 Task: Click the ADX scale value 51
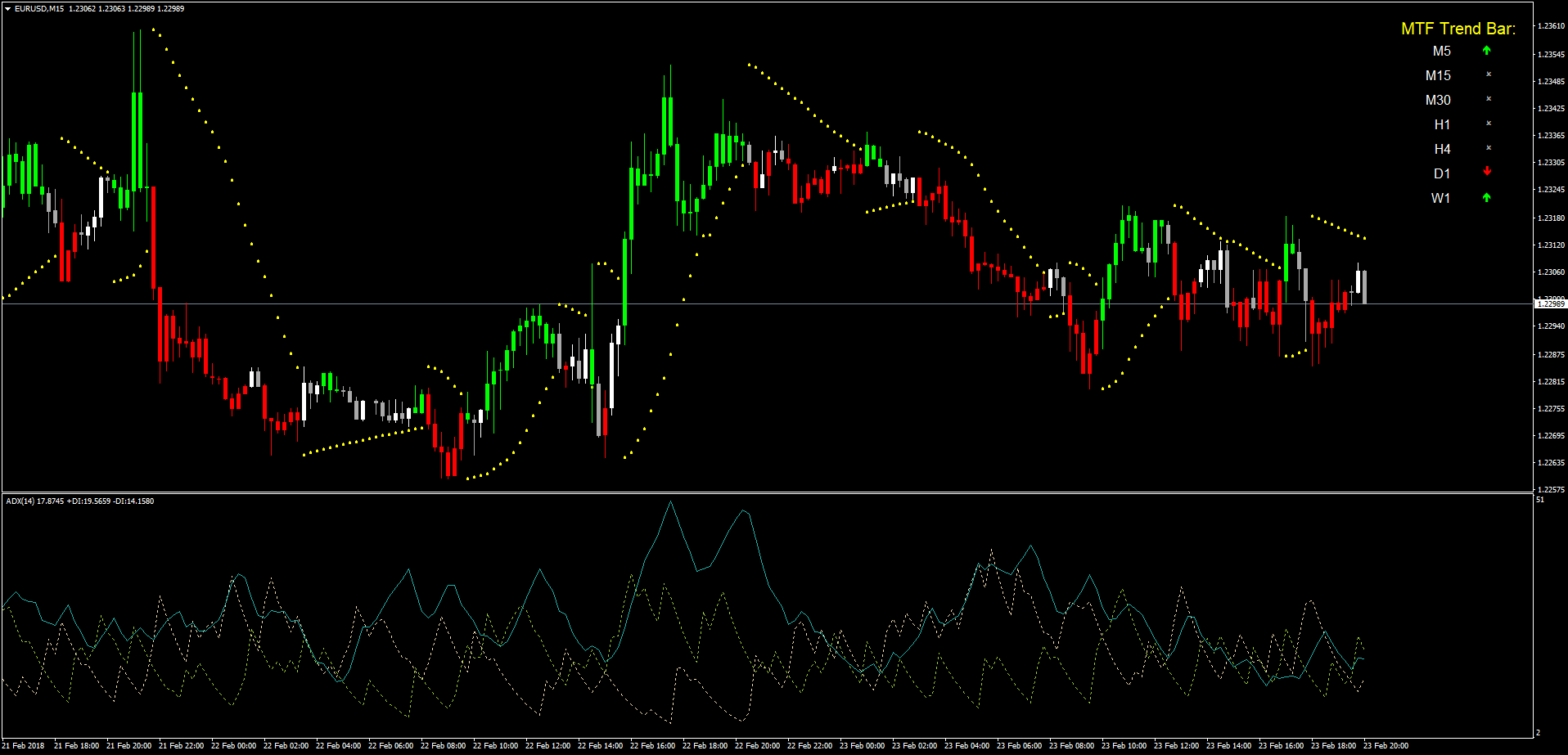[x=1540, y=500]
